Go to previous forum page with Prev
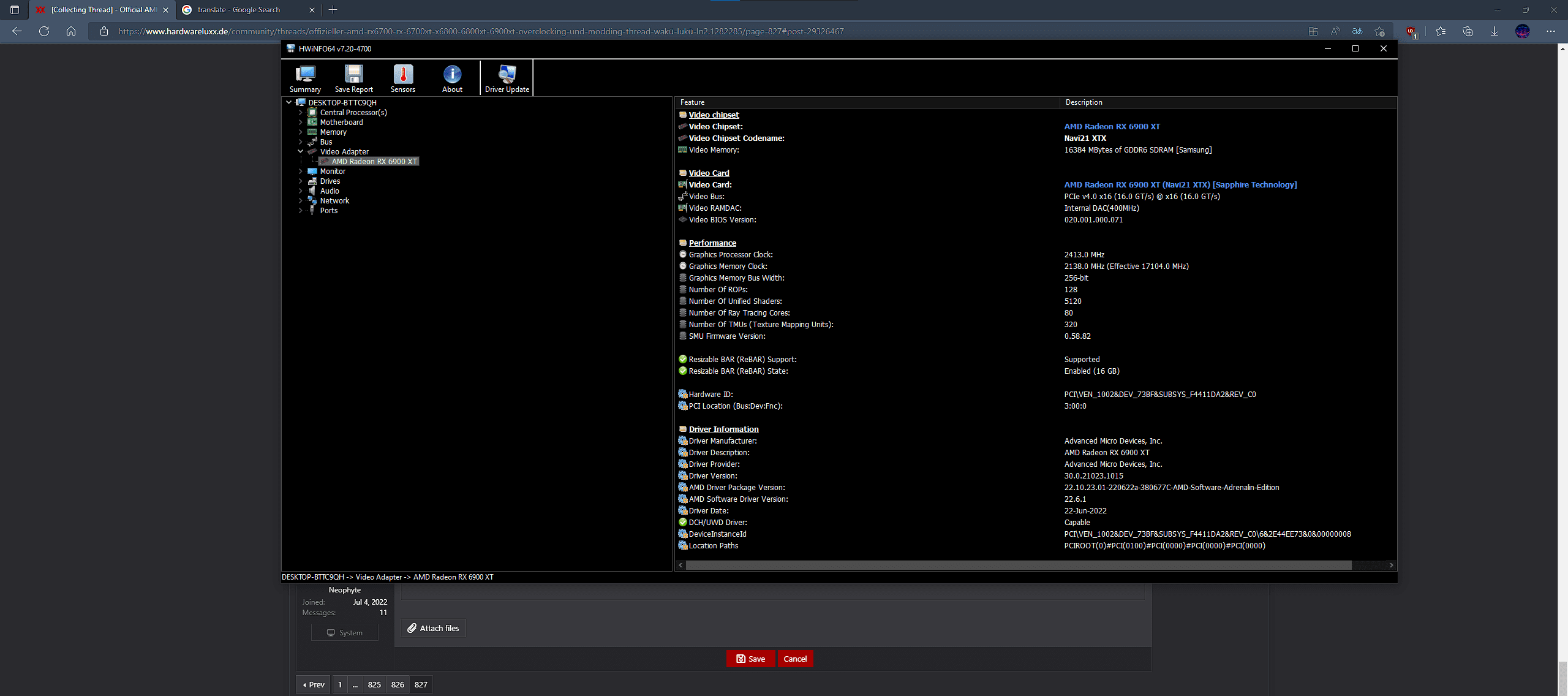The height and width of the screenshot is (696, 1568). point(314,684)
